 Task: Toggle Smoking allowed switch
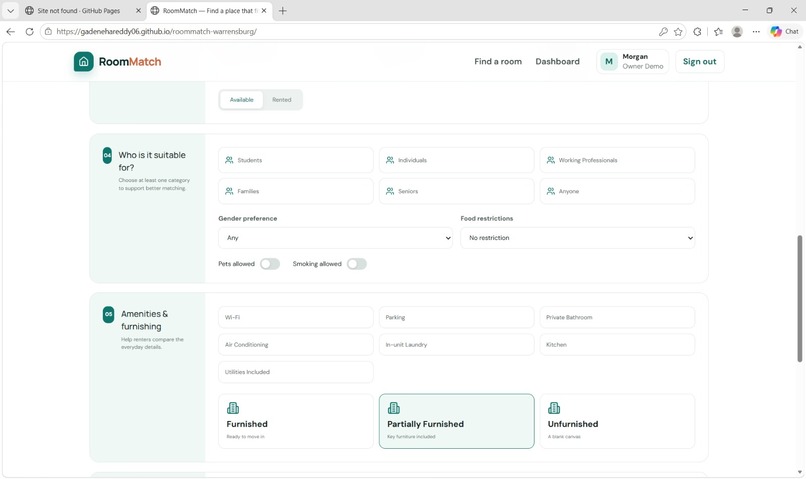[357, 264]
